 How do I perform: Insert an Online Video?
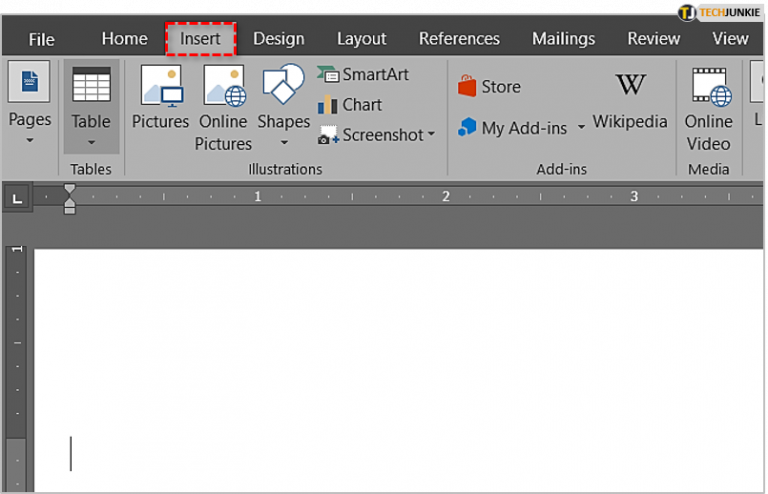(x=708, y=88)
